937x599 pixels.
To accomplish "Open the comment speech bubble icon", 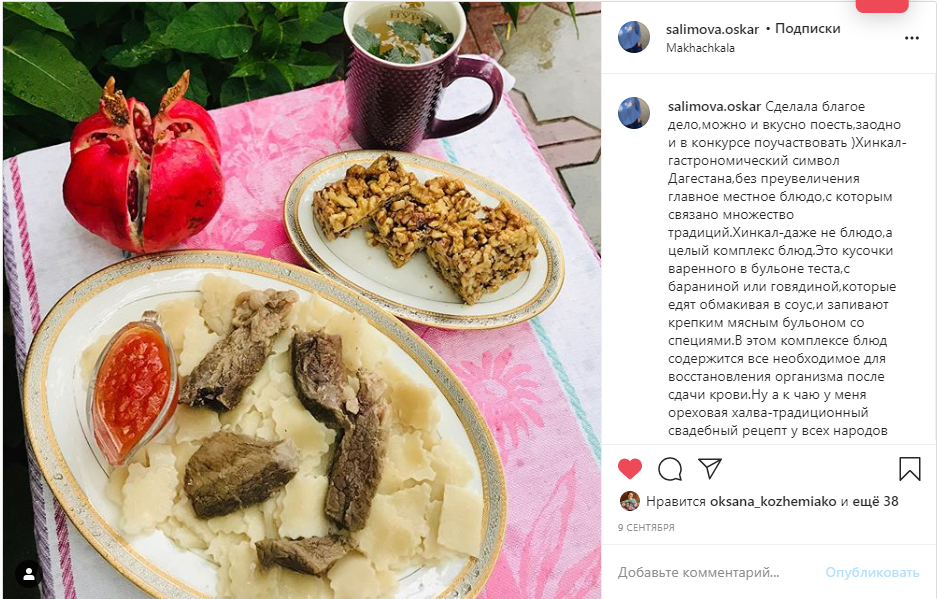I will click(670, 469).
